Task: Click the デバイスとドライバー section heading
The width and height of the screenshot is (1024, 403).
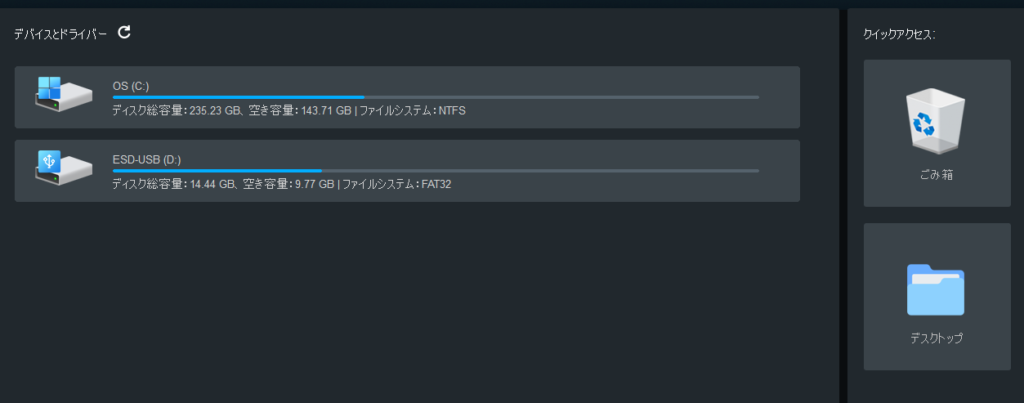Action: [60, 34]
